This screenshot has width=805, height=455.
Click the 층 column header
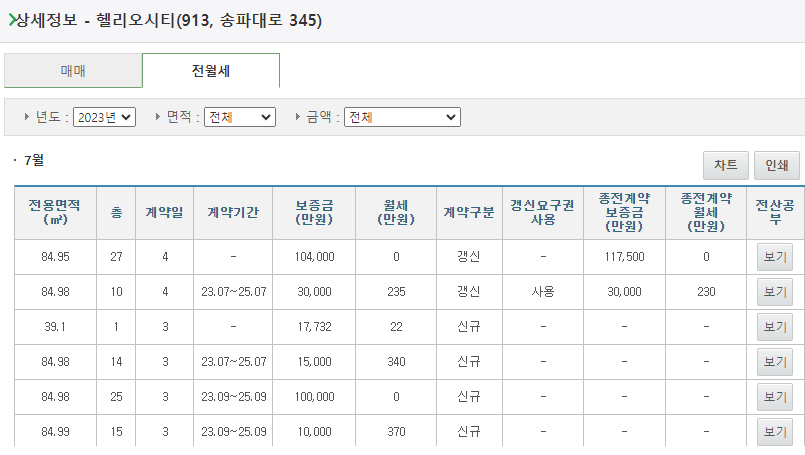[x=116, y=213]
